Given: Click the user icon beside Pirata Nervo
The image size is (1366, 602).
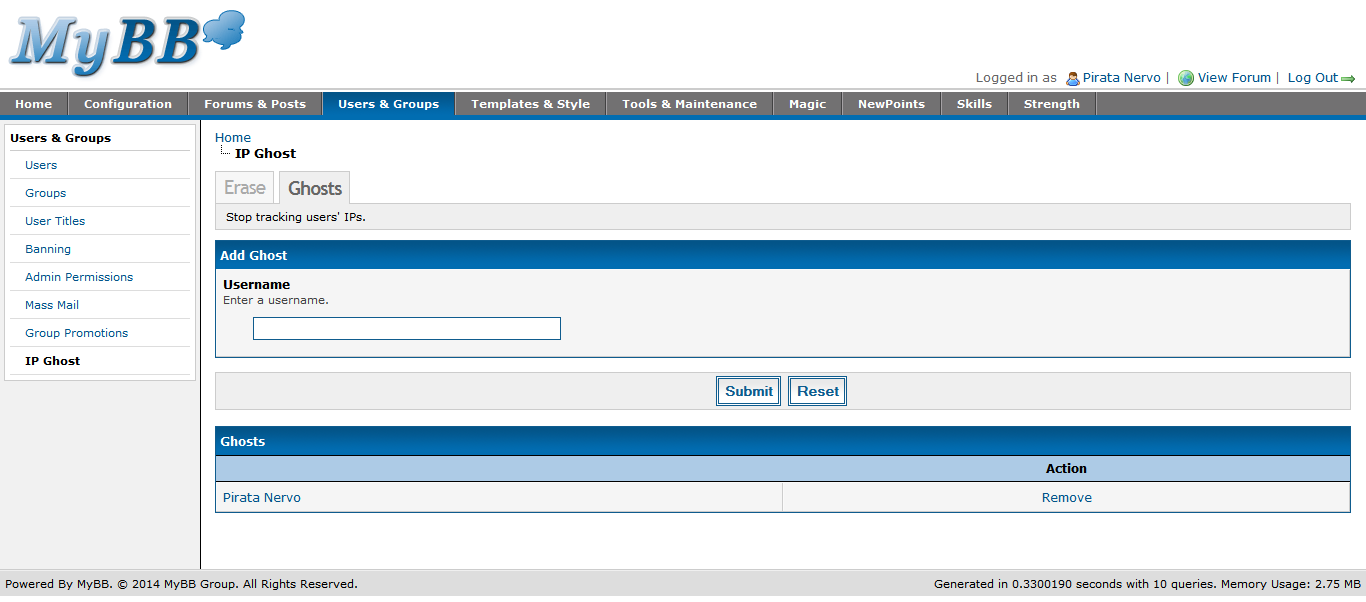Looking at the screenshot, I should click(x=1072, y=78).
